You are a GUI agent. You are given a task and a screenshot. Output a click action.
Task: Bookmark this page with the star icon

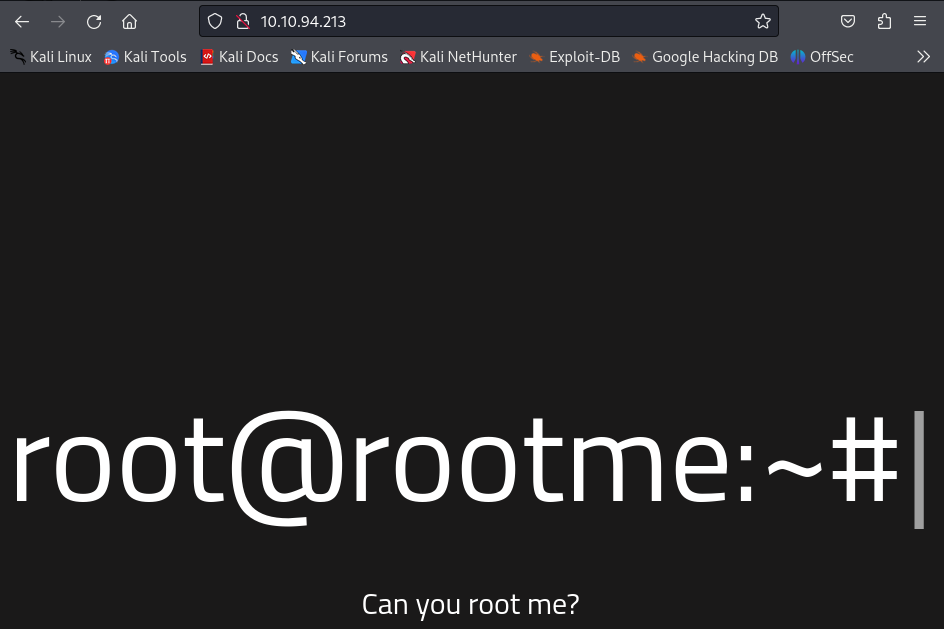pos(763,22)
